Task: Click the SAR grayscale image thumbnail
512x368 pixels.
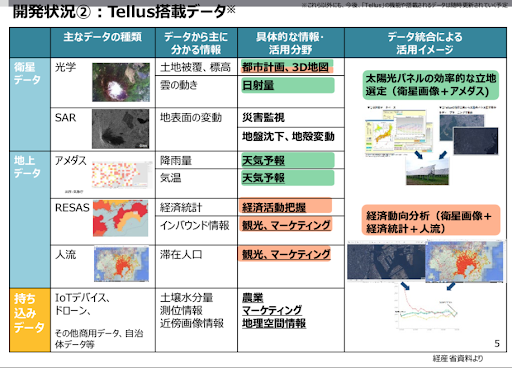Action: [x=121, y=129]
